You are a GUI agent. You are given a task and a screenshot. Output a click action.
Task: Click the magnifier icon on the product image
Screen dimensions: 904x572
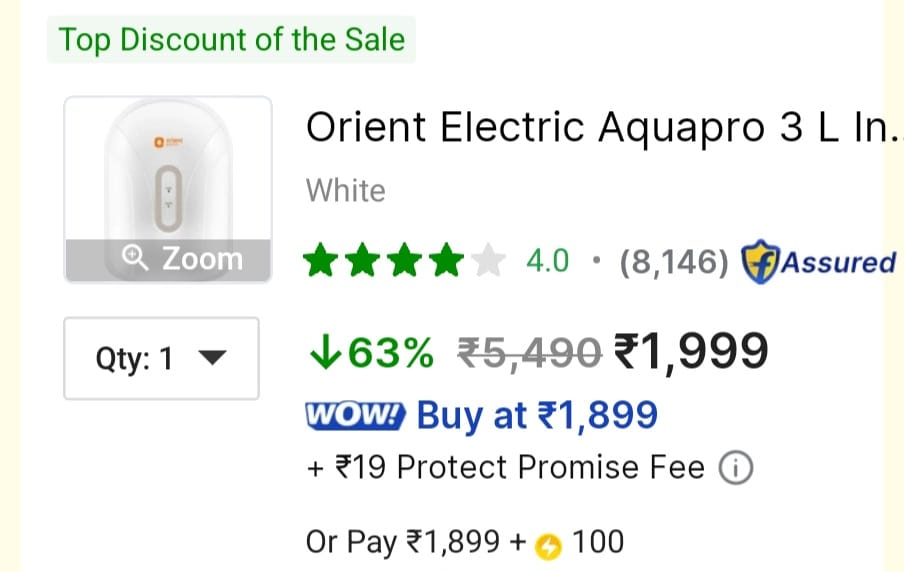coord(136,259)
